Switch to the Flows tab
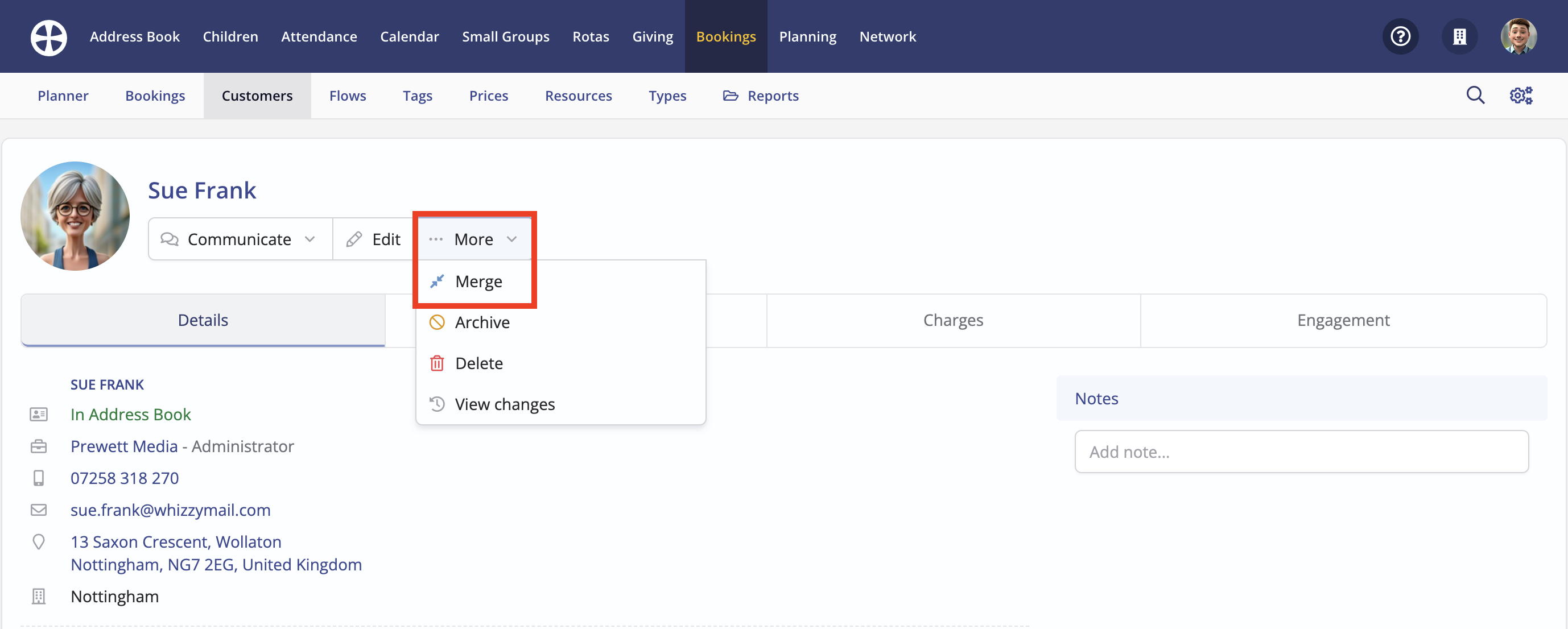 tap(347, 96)
